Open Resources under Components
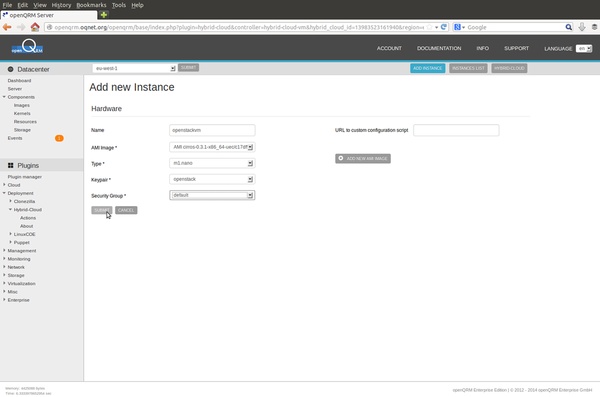 pos(25,122)
